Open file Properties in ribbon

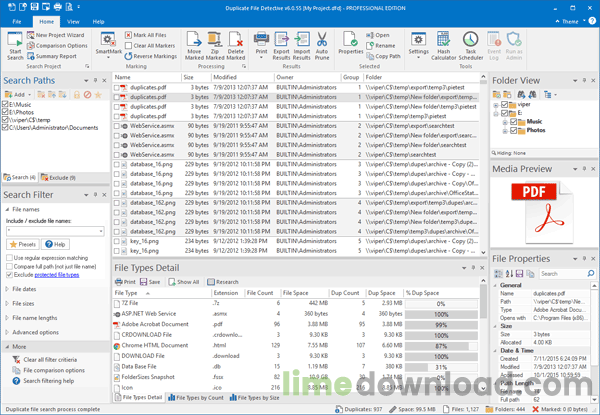(351, 43)
